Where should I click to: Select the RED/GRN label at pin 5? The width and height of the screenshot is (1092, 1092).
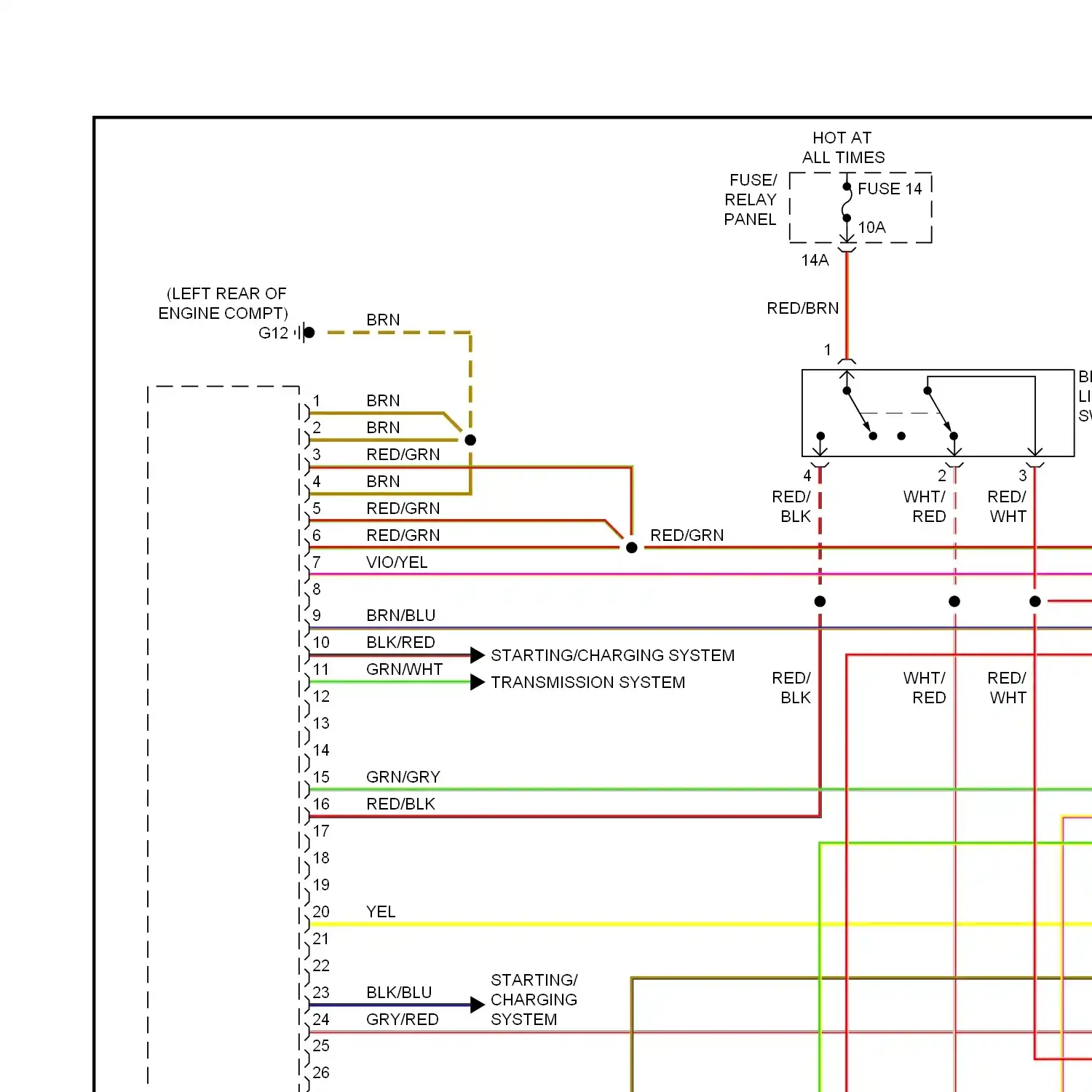[403, 508]
